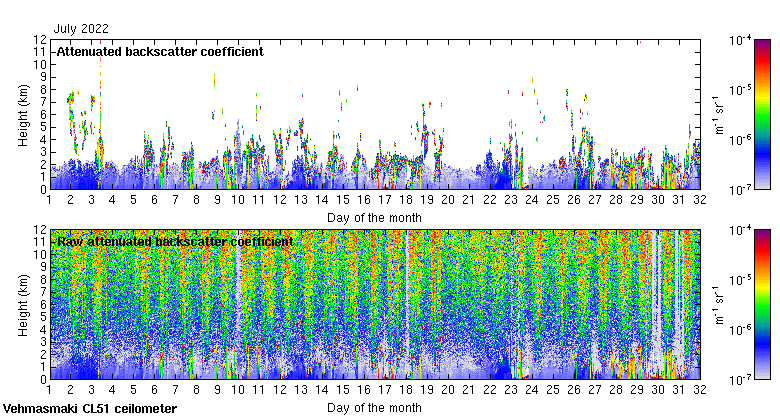The image size is (780, 420).
Task: Click the 3 km height tick on the raw backscatter plot
Action: tap(43, 342)
